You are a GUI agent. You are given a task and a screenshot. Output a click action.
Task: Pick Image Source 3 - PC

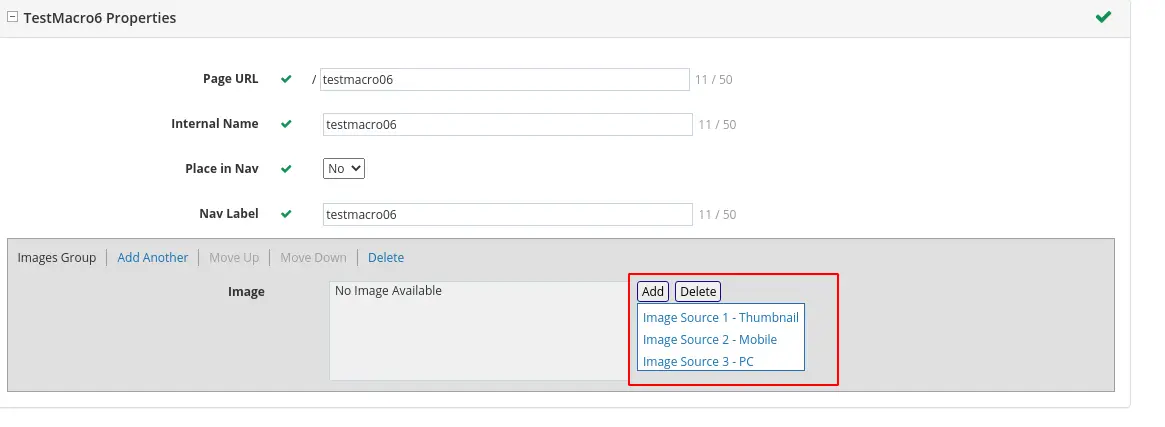click(x=698, y=361)
